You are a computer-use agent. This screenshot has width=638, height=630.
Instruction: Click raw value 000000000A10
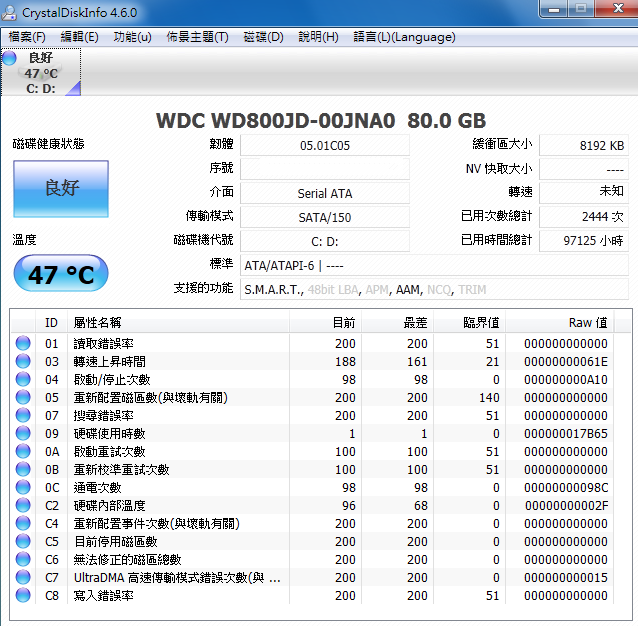(x=566, y=379)
